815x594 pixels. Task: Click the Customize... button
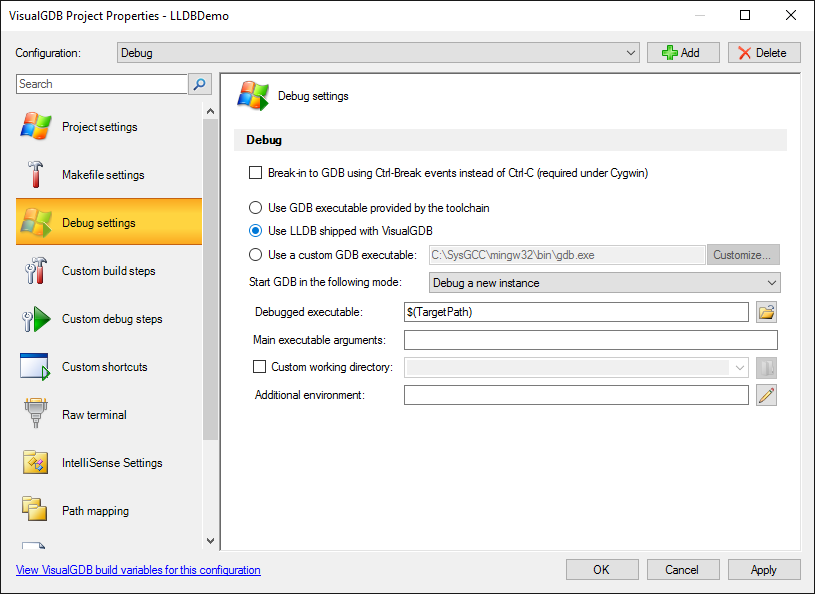pos(743,255)
